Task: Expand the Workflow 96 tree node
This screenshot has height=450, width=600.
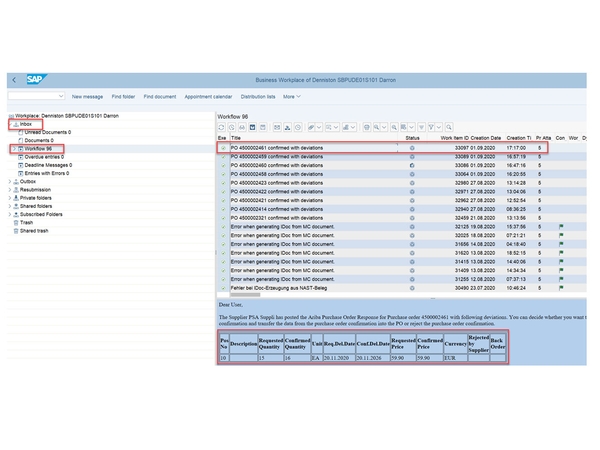Action: pos(11,148)
